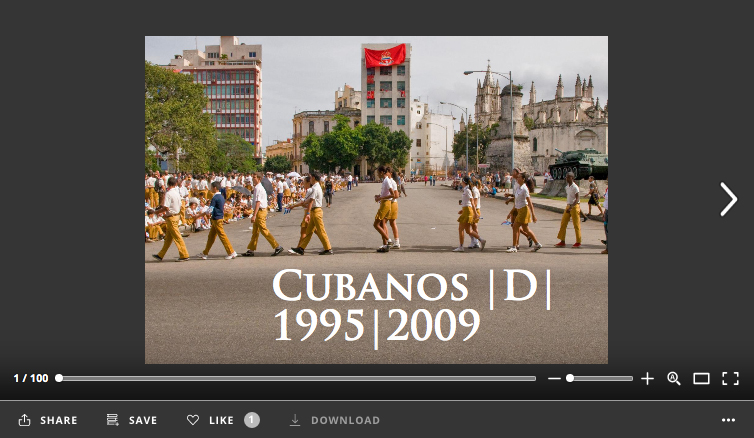This screenshot has height=438, width=754.
Task: Enter fullscreen mode
Action: [730, 379]
